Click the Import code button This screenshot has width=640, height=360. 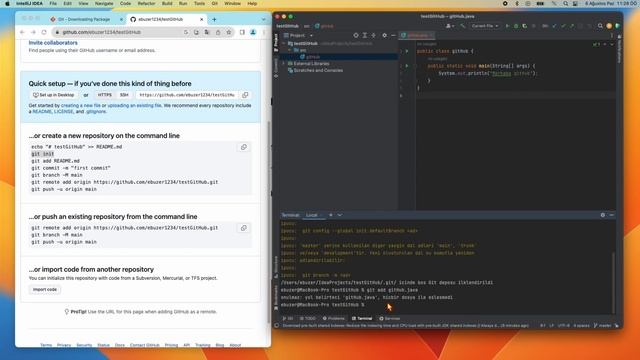pyautogui.click(x=44, y=289)
